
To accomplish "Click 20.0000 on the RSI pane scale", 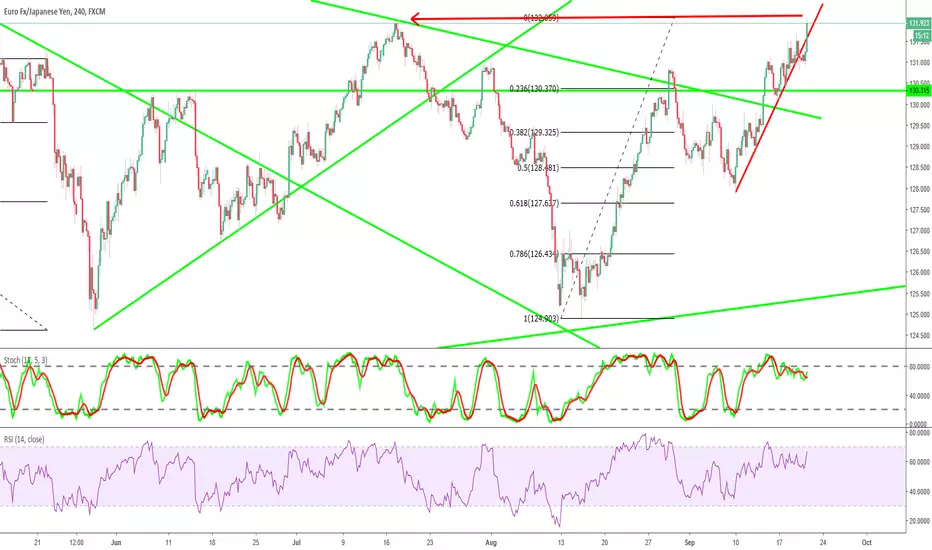I will 919,521.
